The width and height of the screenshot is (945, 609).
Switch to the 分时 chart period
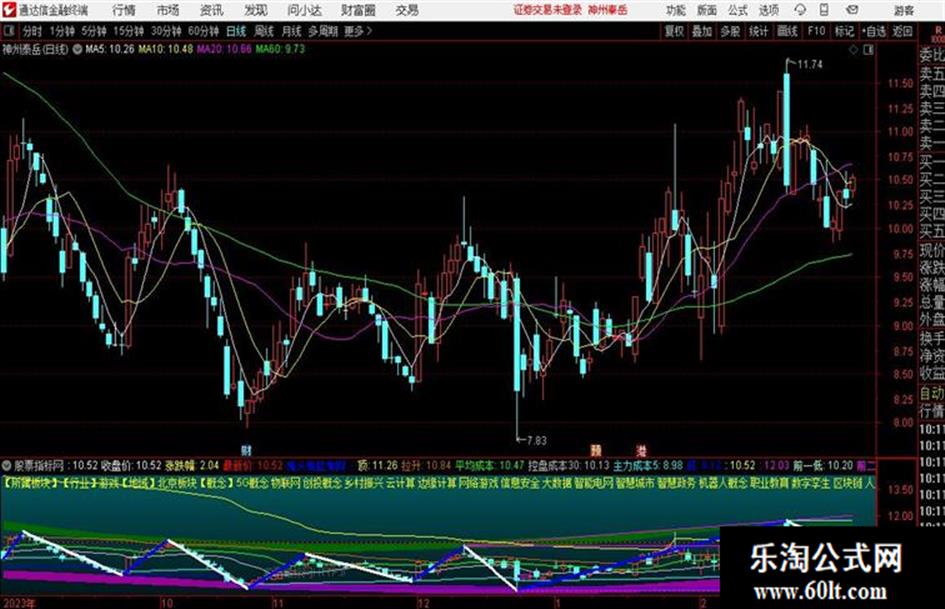coord(33,31)
